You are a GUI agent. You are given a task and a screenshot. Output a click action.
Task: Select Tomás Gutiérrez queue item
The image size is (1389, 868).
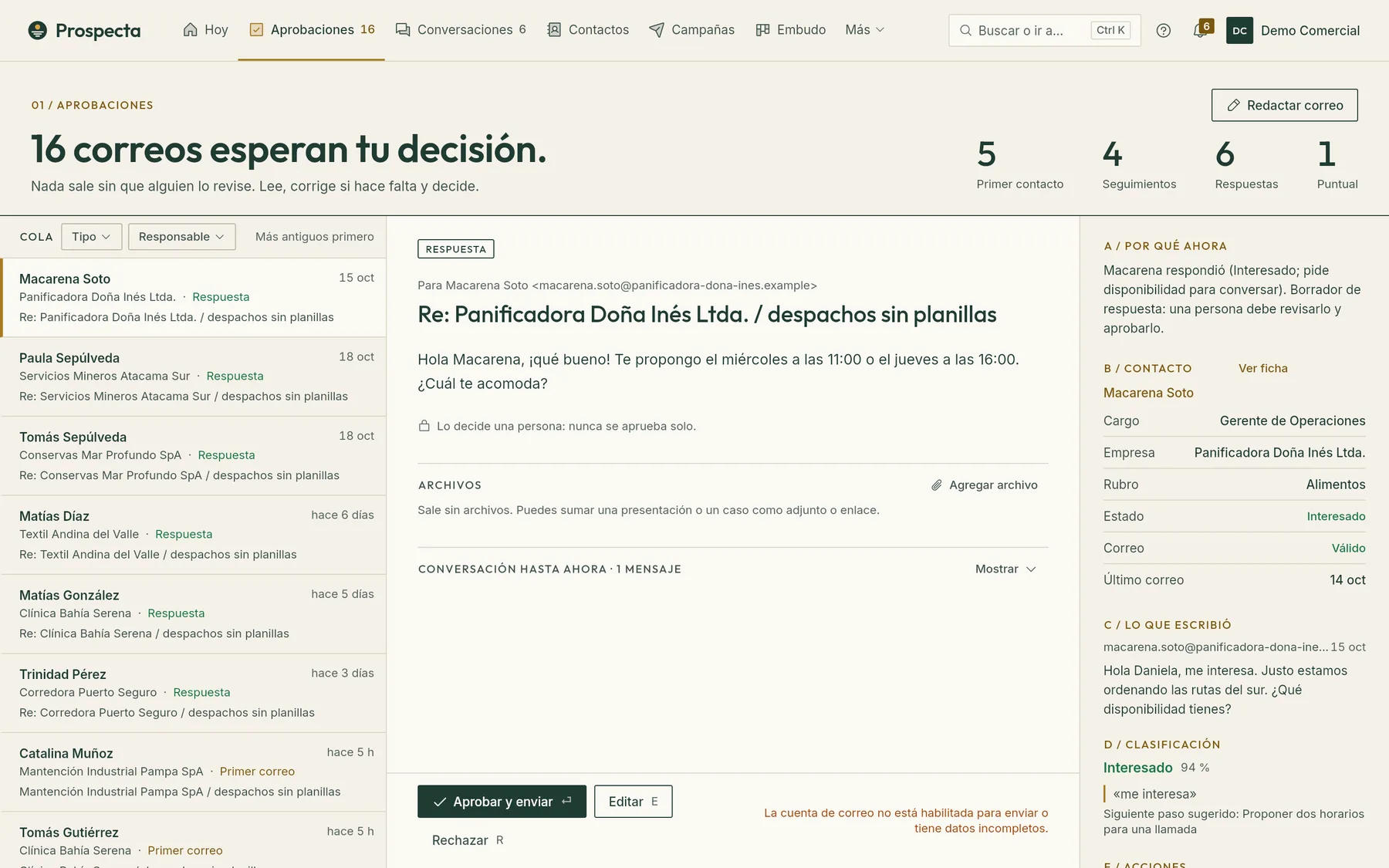point(194,840)
